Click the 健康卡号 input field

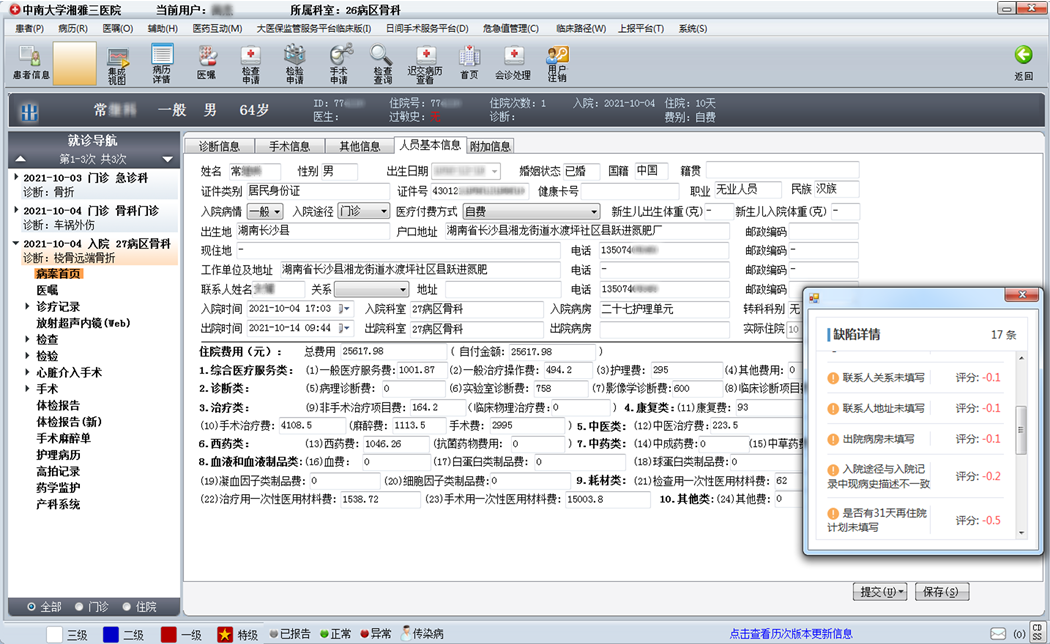630,191
